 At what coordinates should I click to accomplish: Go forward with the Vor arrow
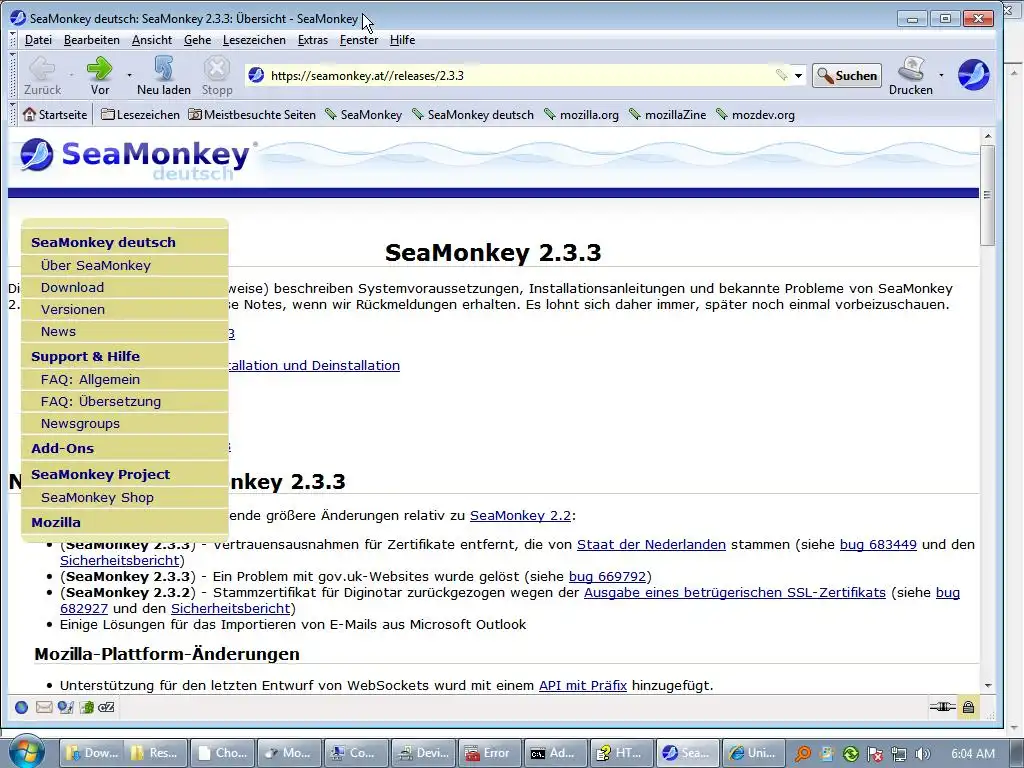point(99,75)
